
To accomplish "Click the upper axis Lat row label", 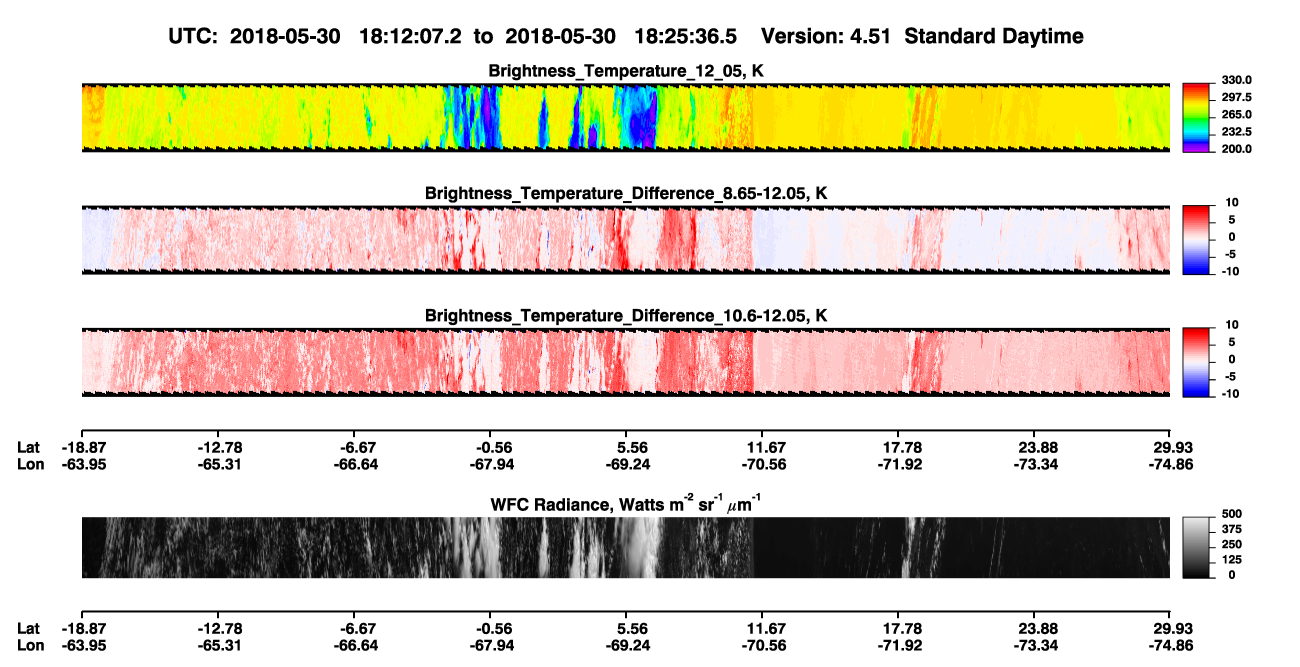I will click(x=28, y=447).
